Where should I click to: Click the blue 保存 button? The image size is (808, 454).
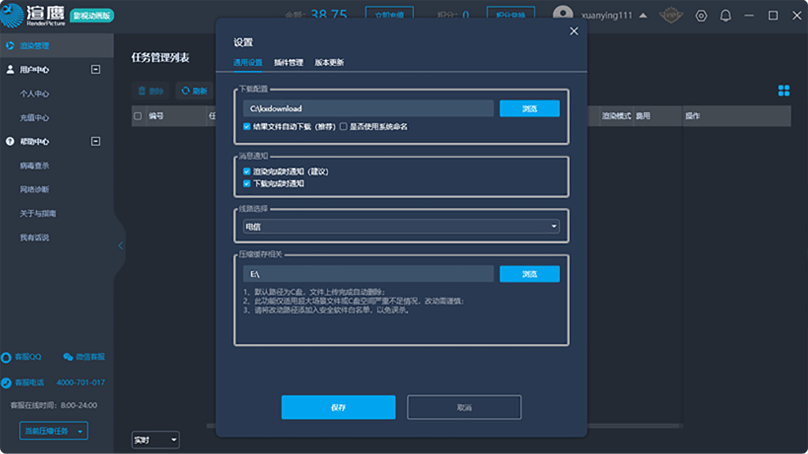[x=338, y=407]
